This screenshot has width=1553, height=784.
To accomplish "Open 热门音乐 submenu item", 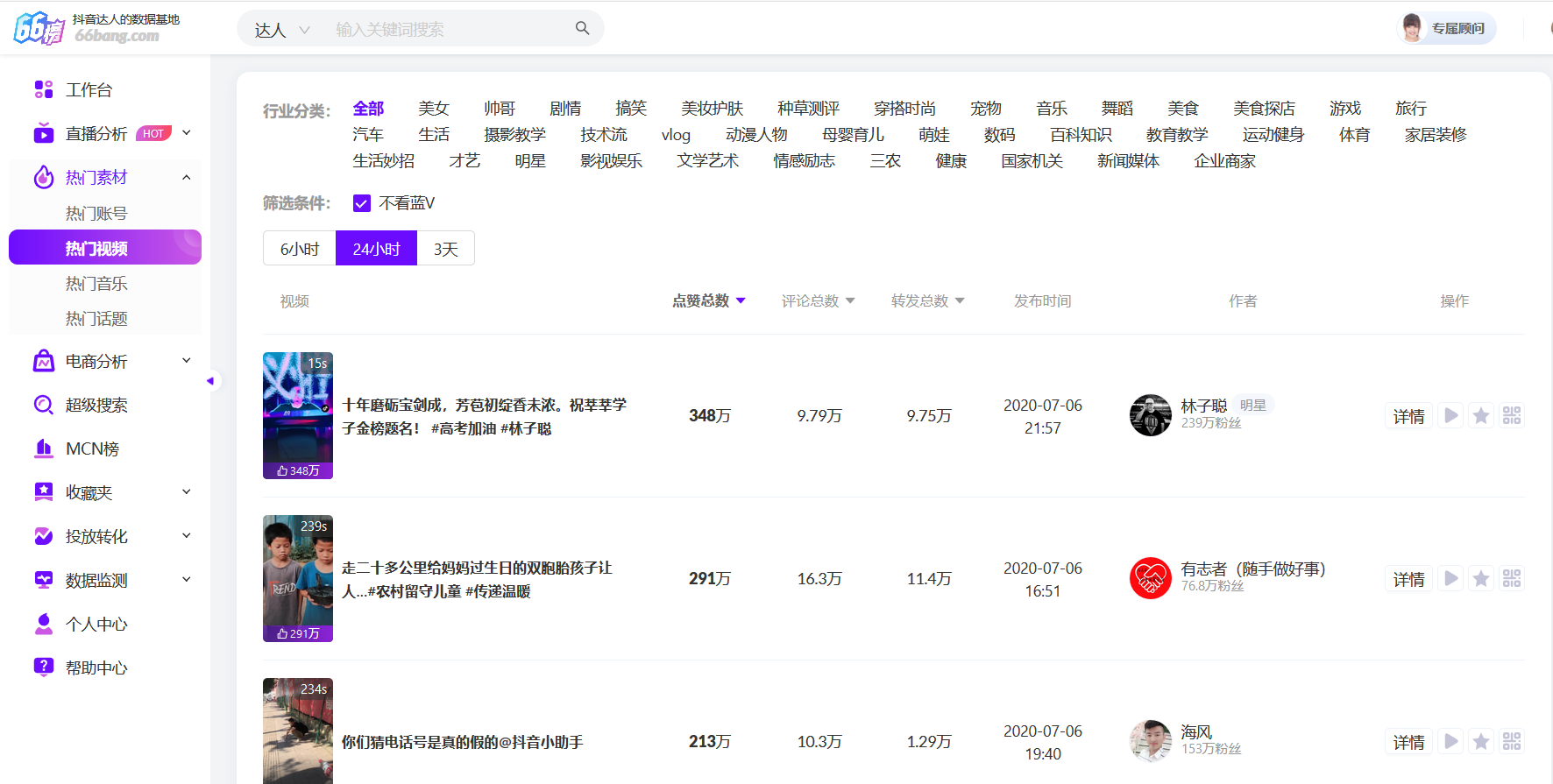I will (96, 284).
